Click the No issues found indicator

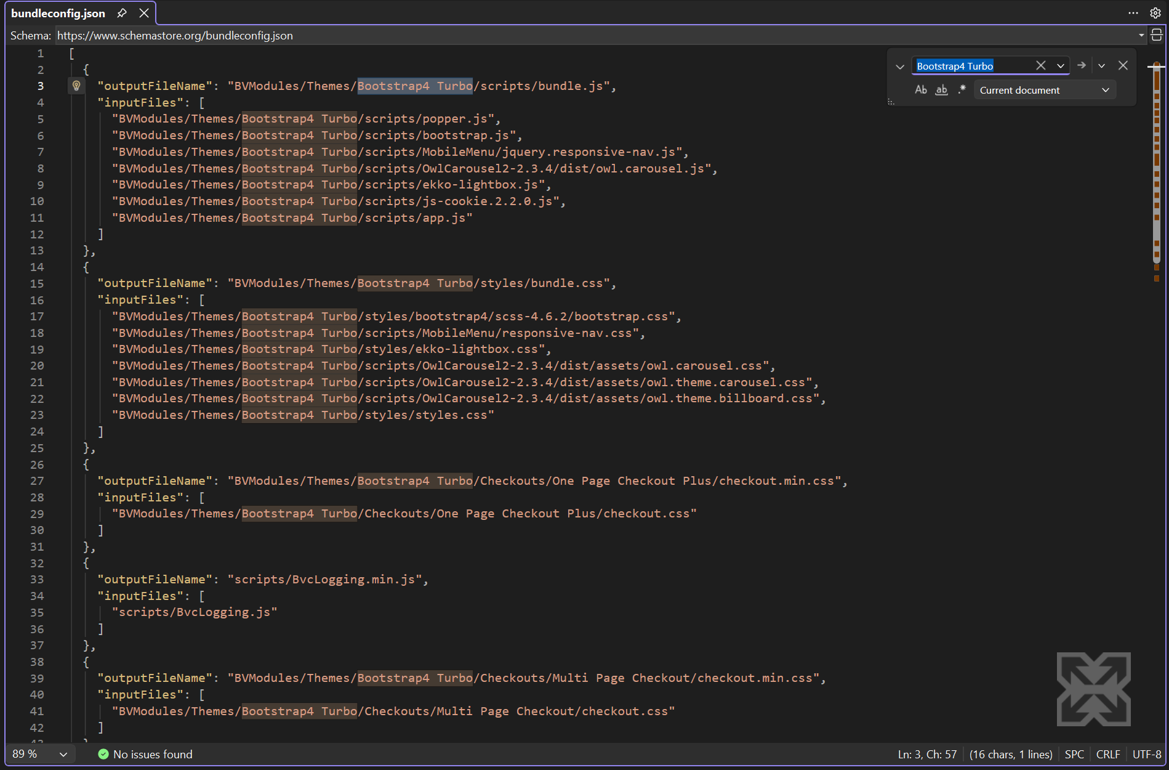point(145,754)
